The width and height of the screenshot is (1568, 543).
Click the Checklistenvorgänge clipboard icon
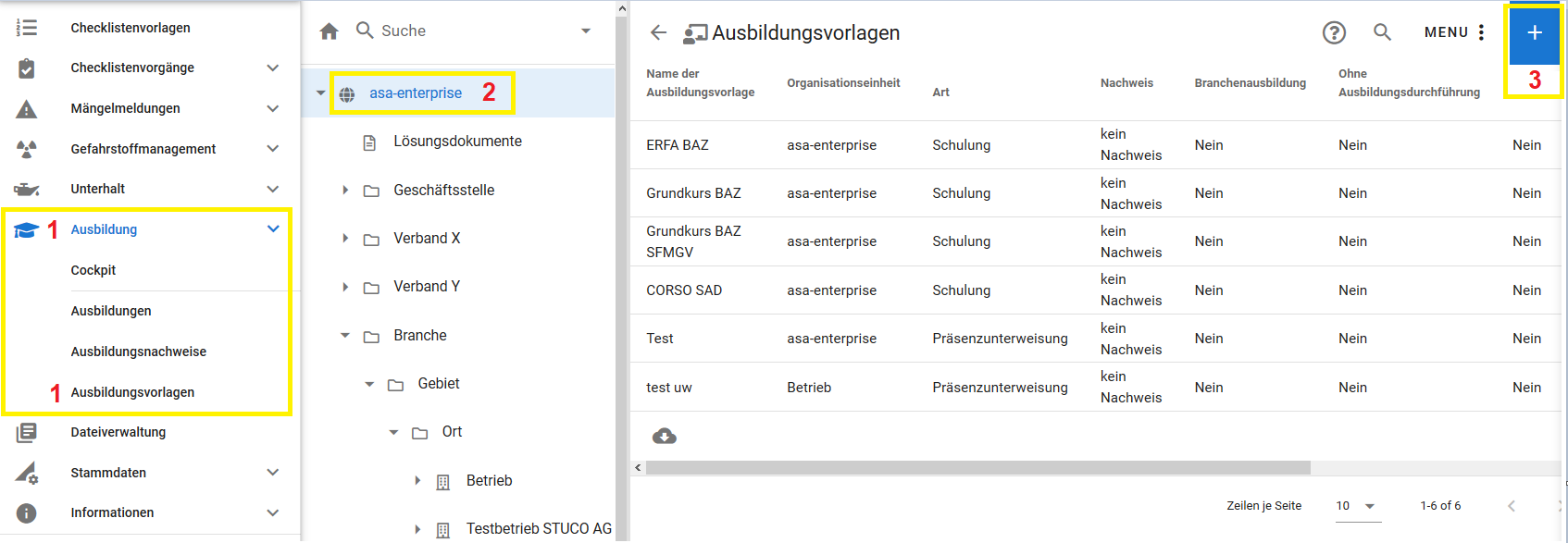click(27, 68)
